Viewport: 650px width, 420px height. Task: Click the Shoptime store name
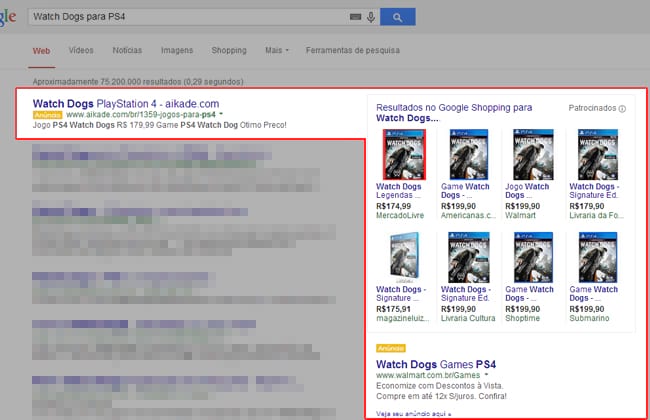522,318
